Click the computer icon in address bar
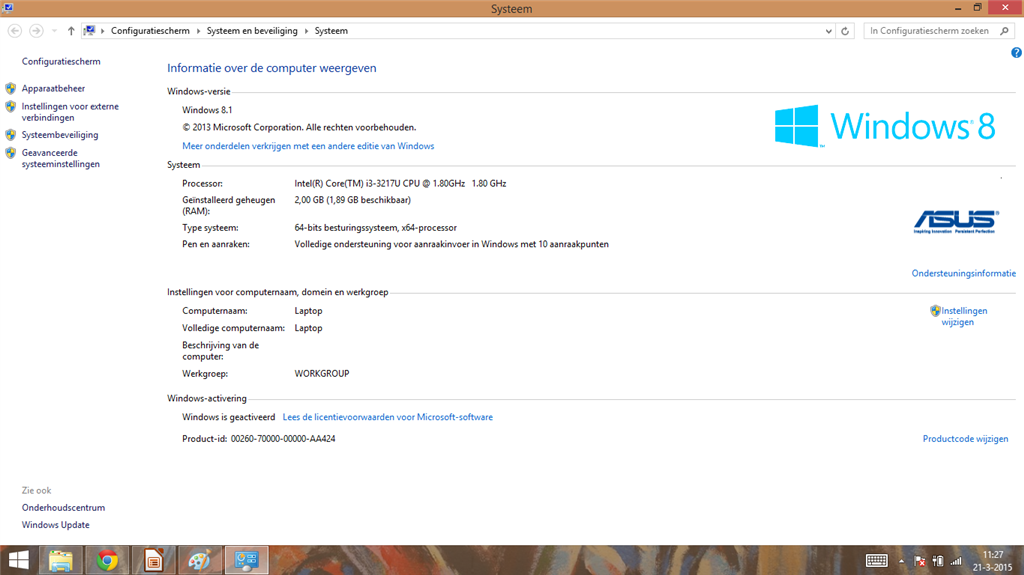Viewport: 1024px width, 575px height. coord(89,31)
